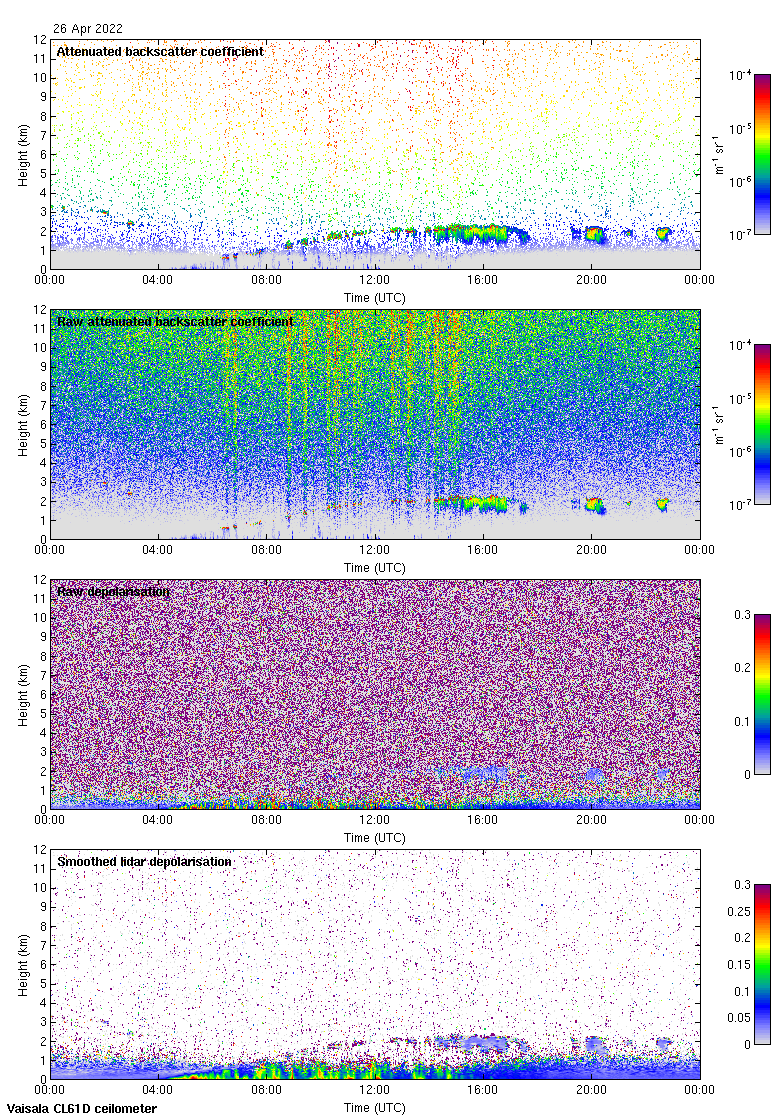Click the "Vaisala CL61D ceilometer" footer text

pos(82,1109)
